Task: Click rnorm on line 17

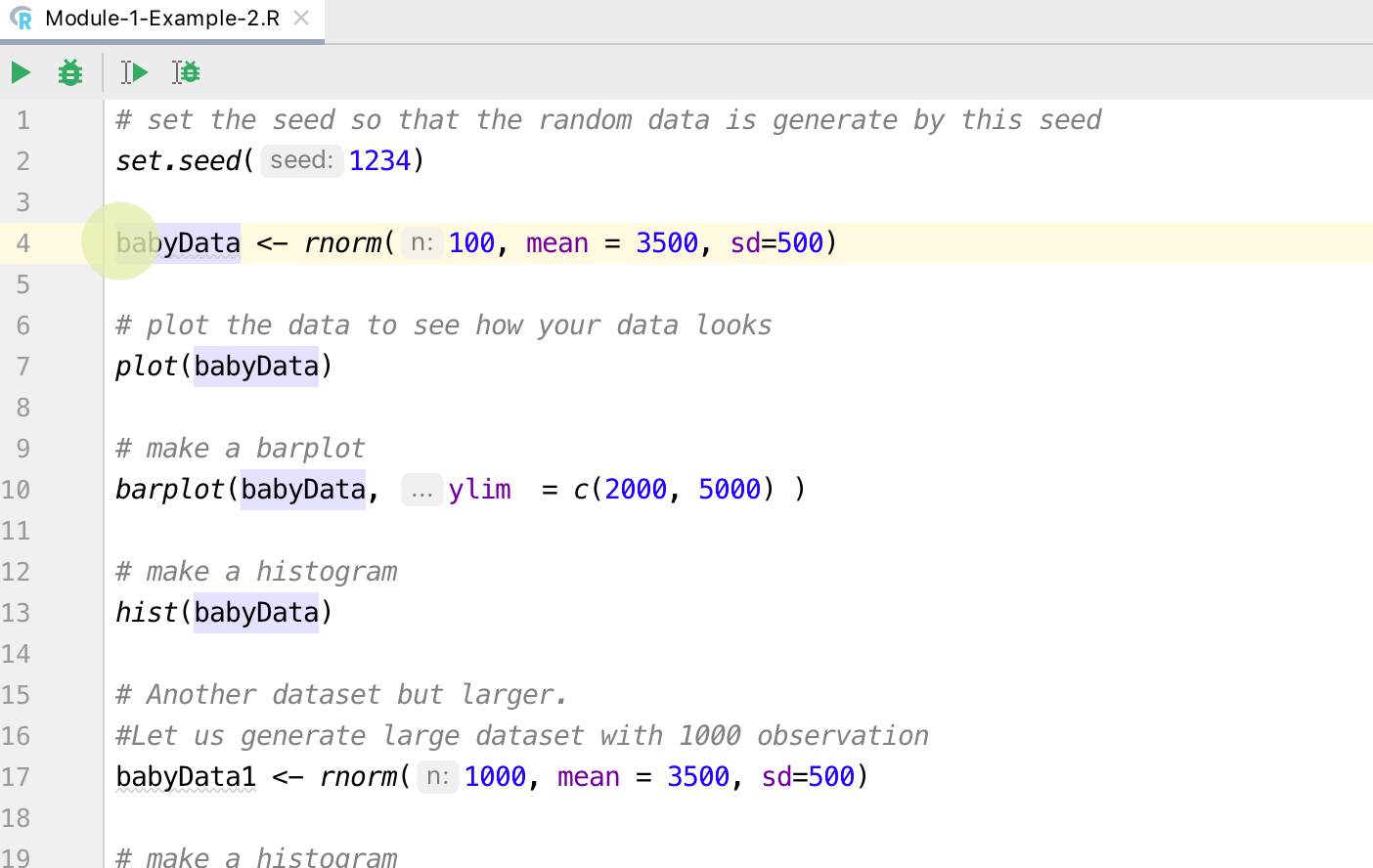Action: click(357, 777)
